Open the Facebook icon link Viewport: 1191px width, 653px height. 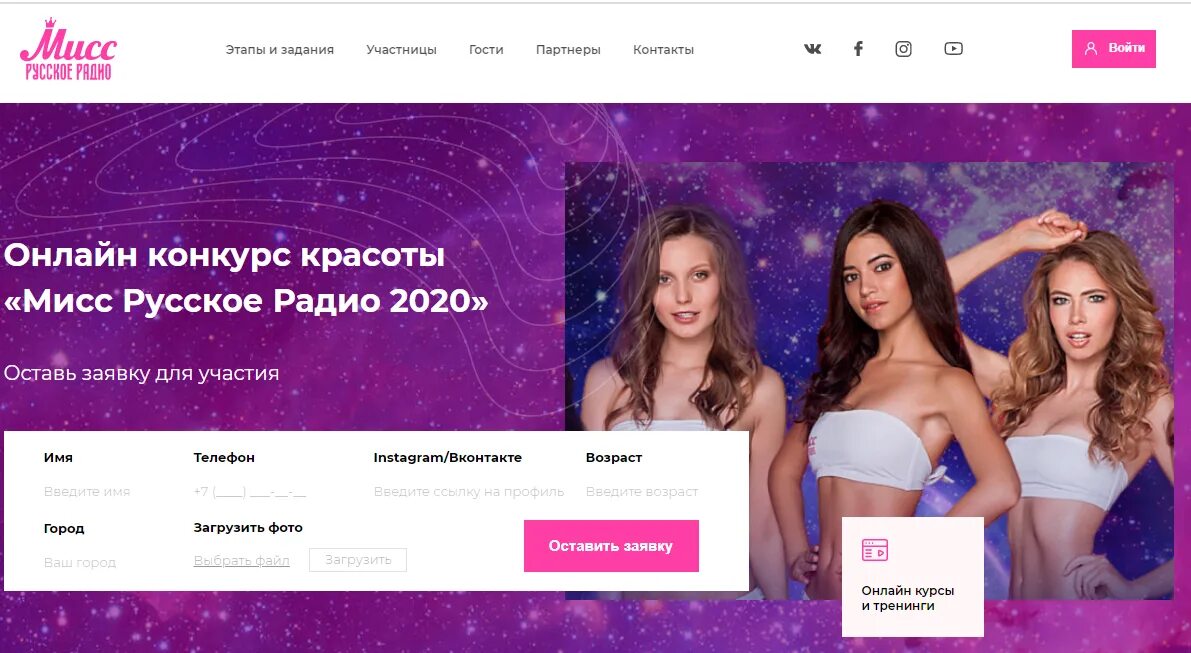[858, 49]
